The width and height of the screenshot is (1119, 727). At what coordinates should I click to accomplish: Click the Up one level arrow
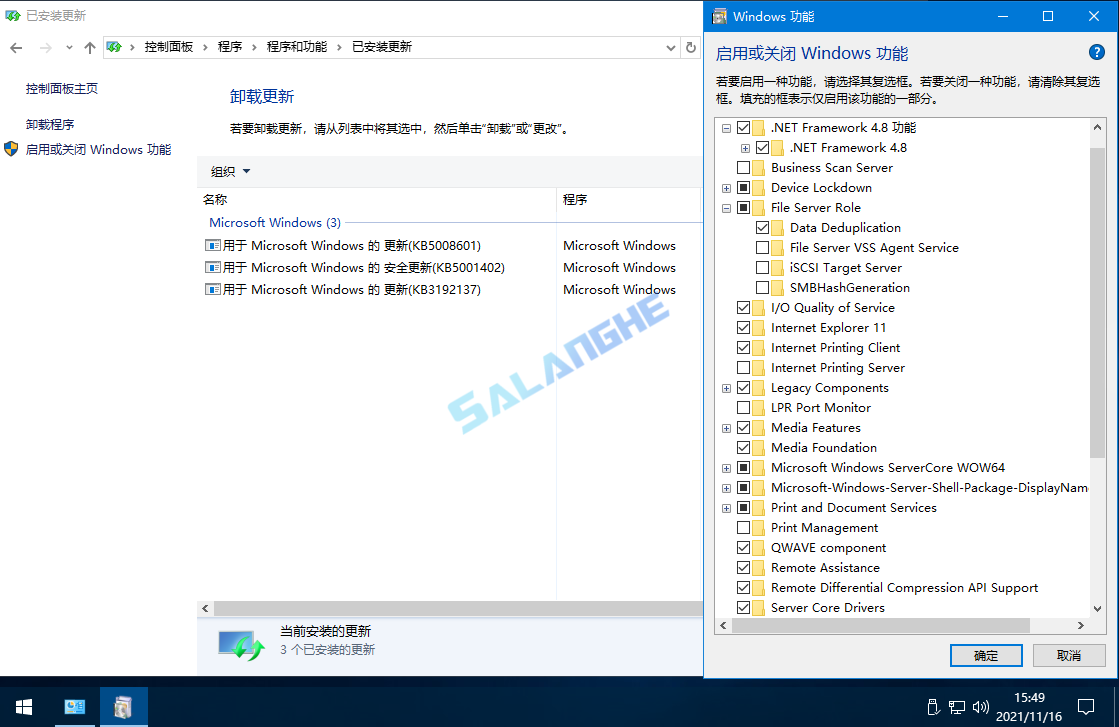click(89, 46)
